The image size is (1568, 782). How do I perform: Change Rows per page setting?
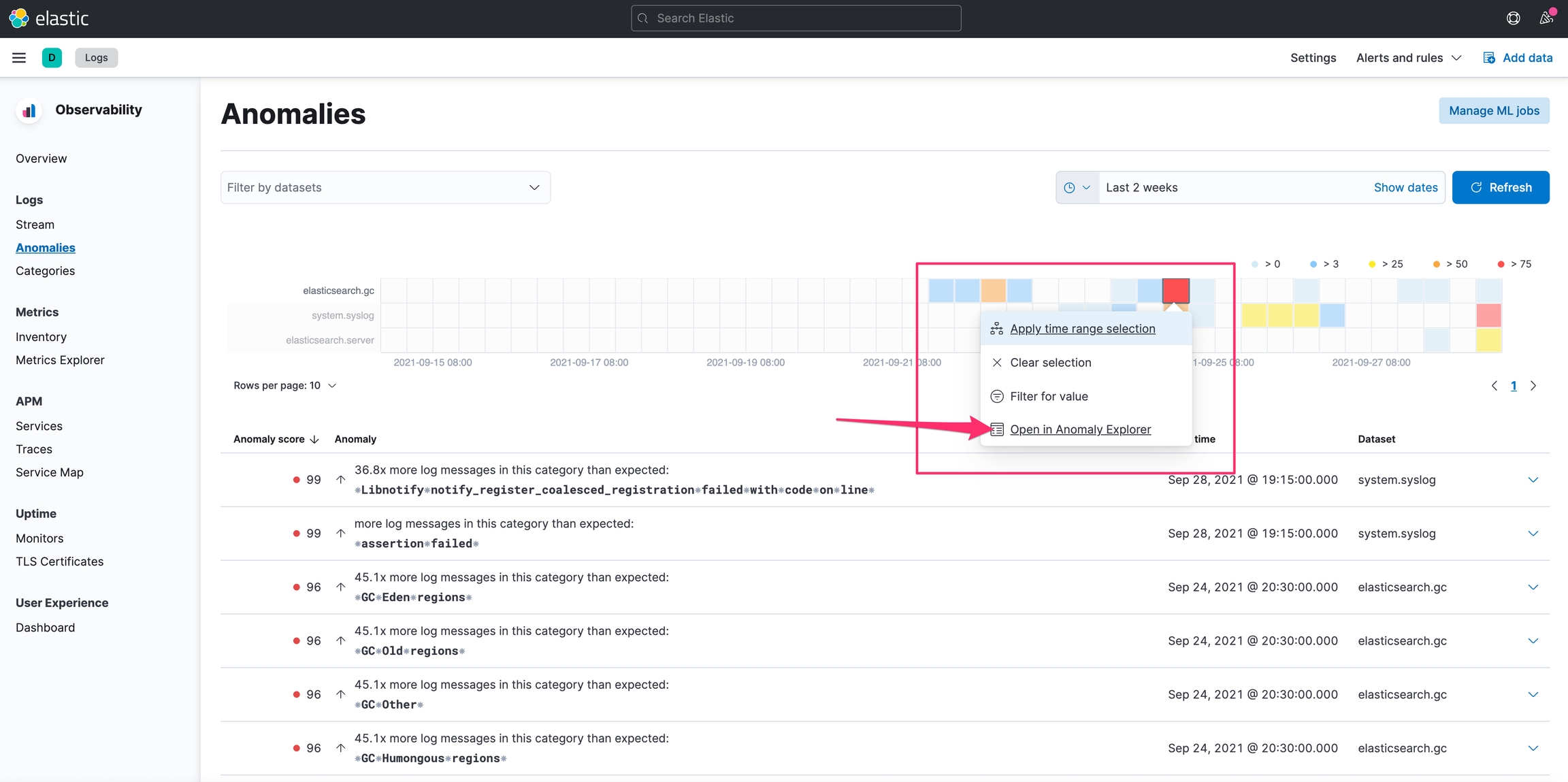tap(284, 386)
